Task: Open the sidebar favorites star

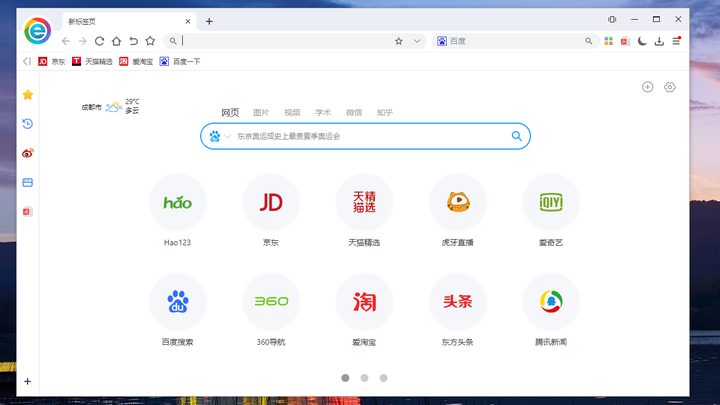Action: tap(28, 95)
